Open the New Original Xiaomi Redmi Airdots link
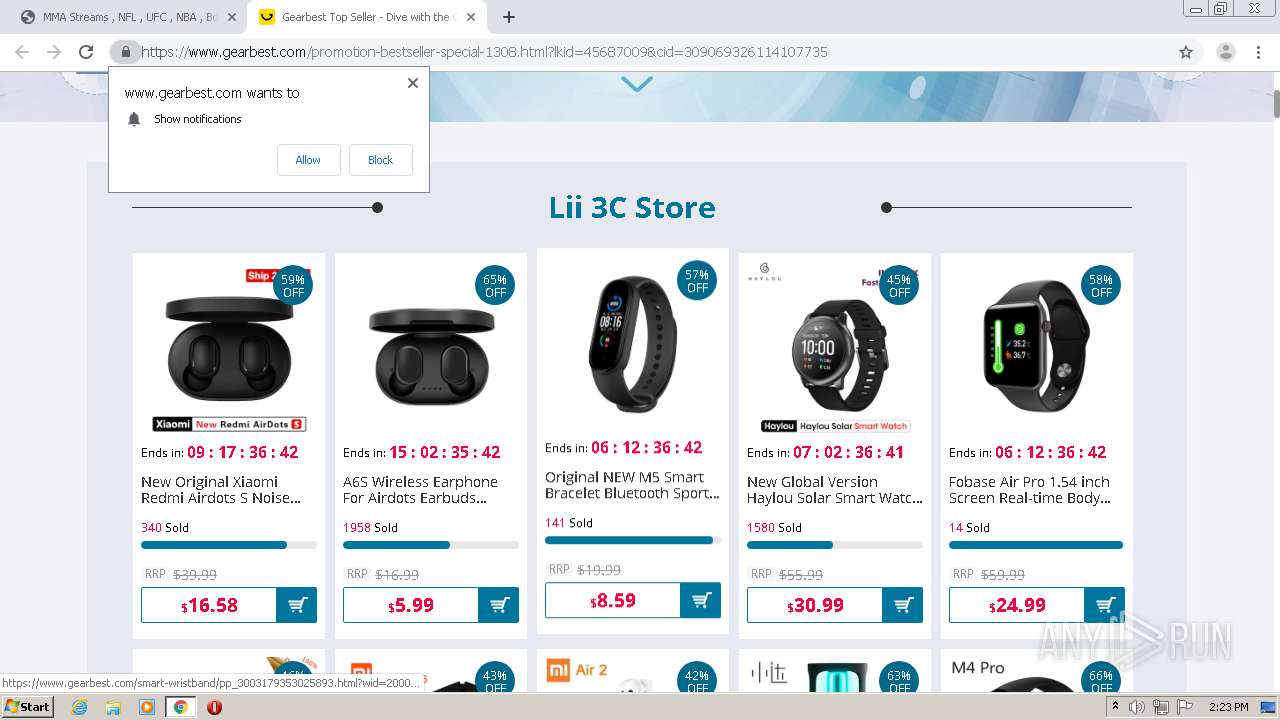This screenshot has height=720, width=1280. pos(220,490)
